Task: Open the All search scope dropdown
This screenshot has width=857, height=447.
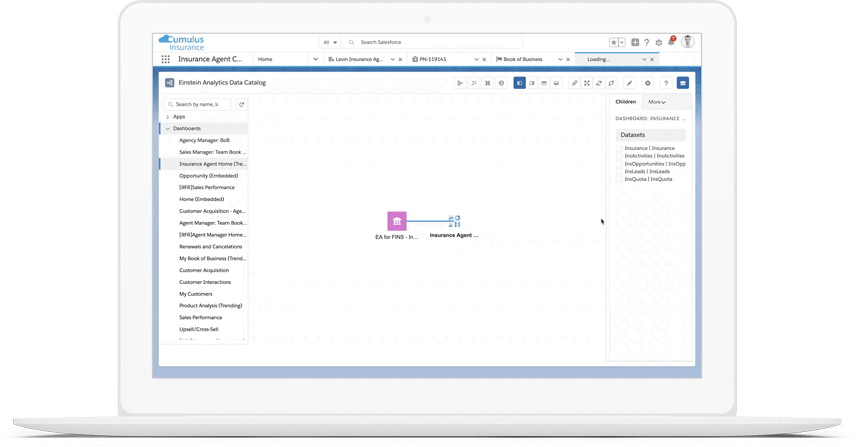Action: 330,42
